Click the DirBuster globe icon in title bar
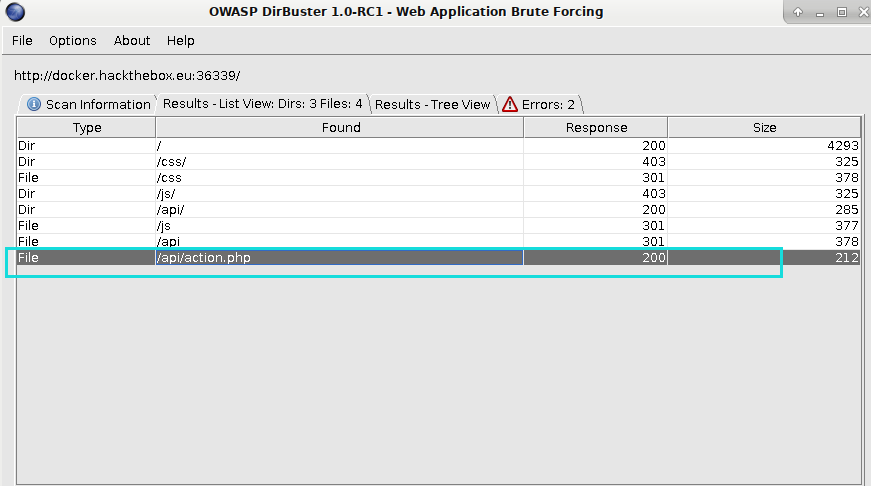 coord(15,12)
